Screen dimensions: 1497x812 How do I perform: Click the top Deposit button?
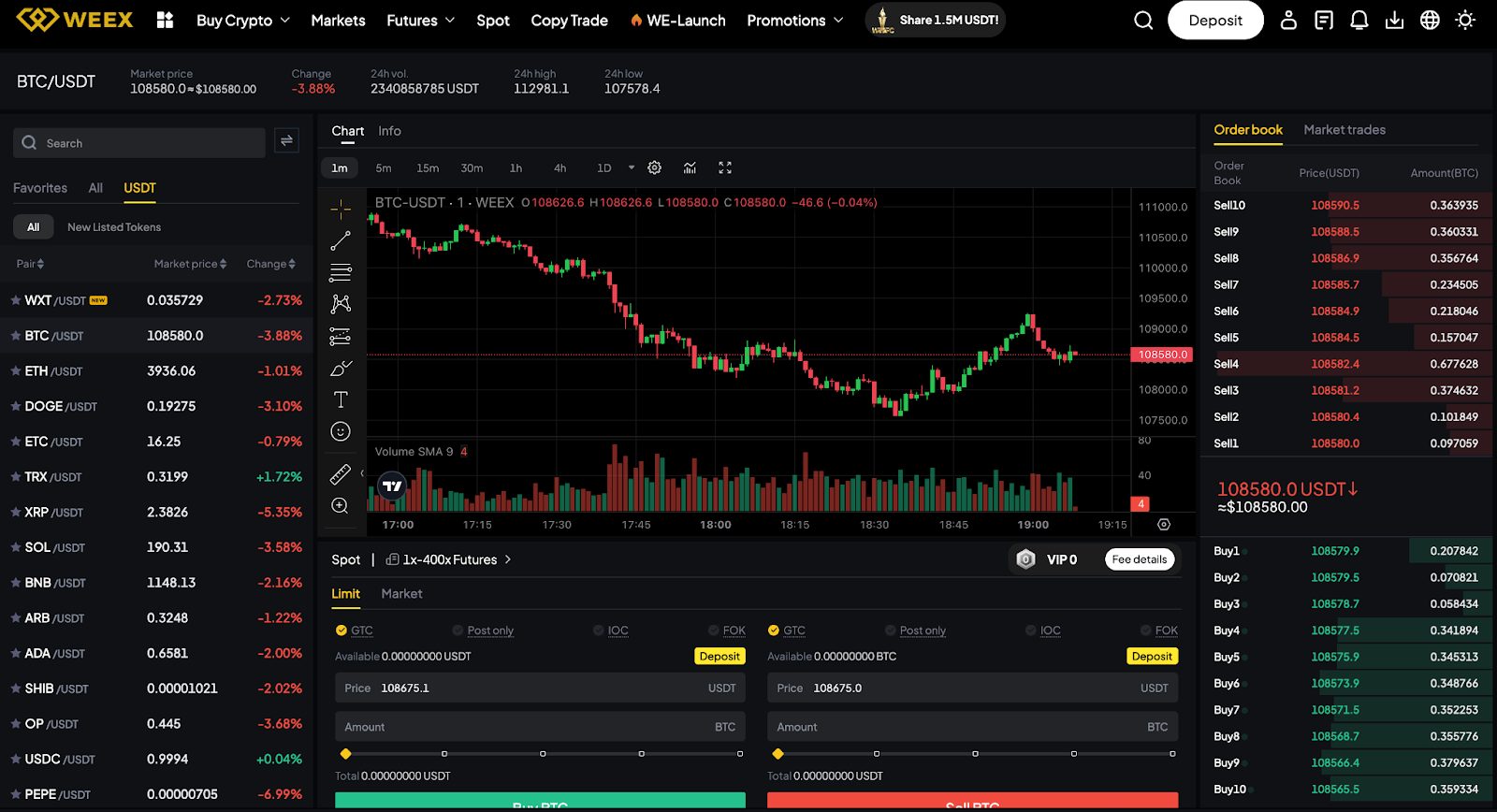tap(1215, 20)
